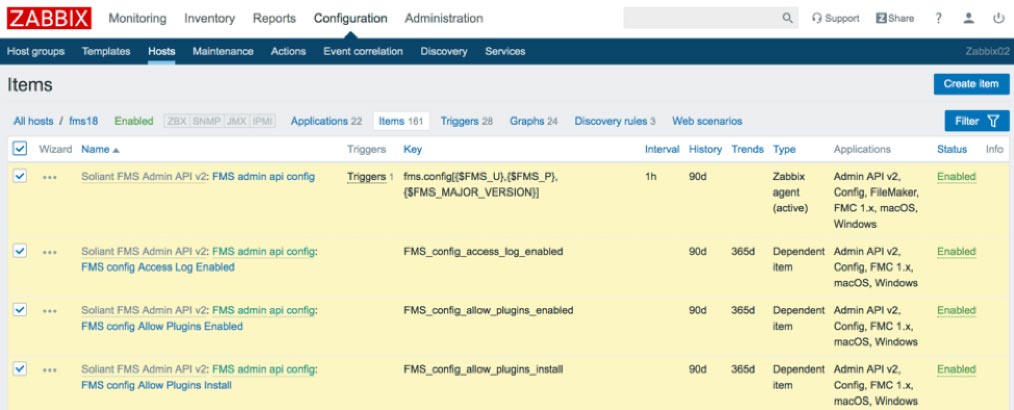This screenshot has width=1014, height=410.
Task: Go to Event correlation submenu
Action: pyautogui.click(x=363, y=51)
